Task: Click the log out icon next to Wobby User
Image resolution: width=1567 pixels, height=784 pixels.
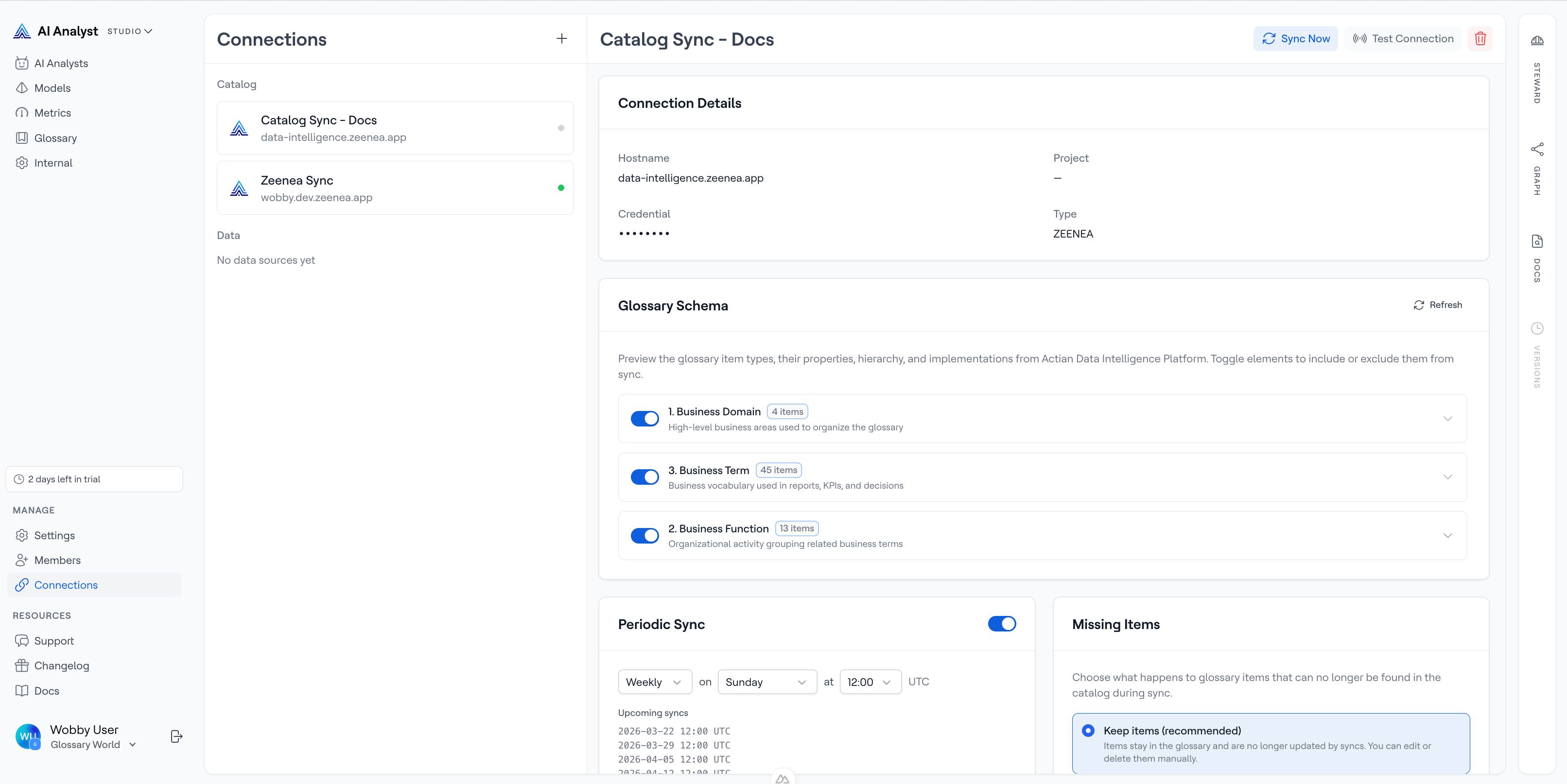Action: click(176, 736)
